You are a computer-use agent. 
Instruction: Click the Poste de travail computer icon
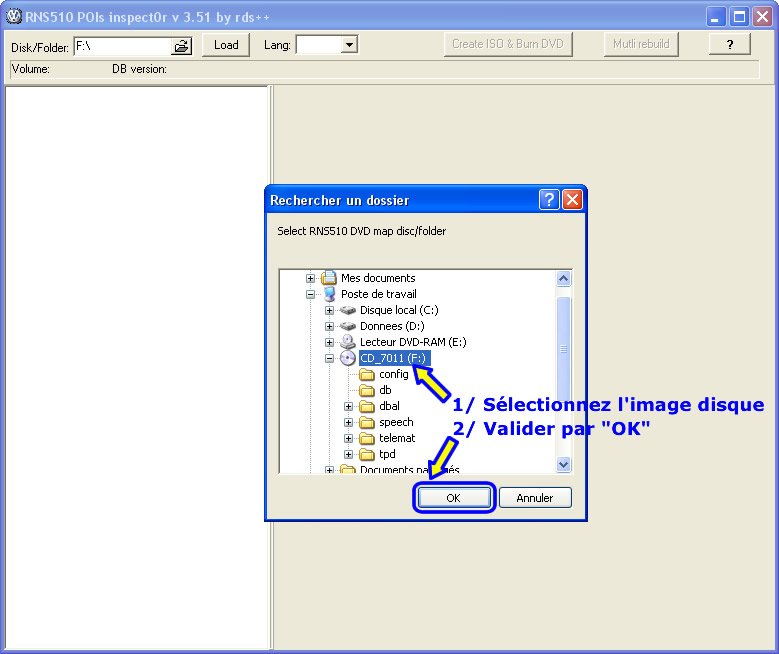pyautogui.click(x=329, y=294)
